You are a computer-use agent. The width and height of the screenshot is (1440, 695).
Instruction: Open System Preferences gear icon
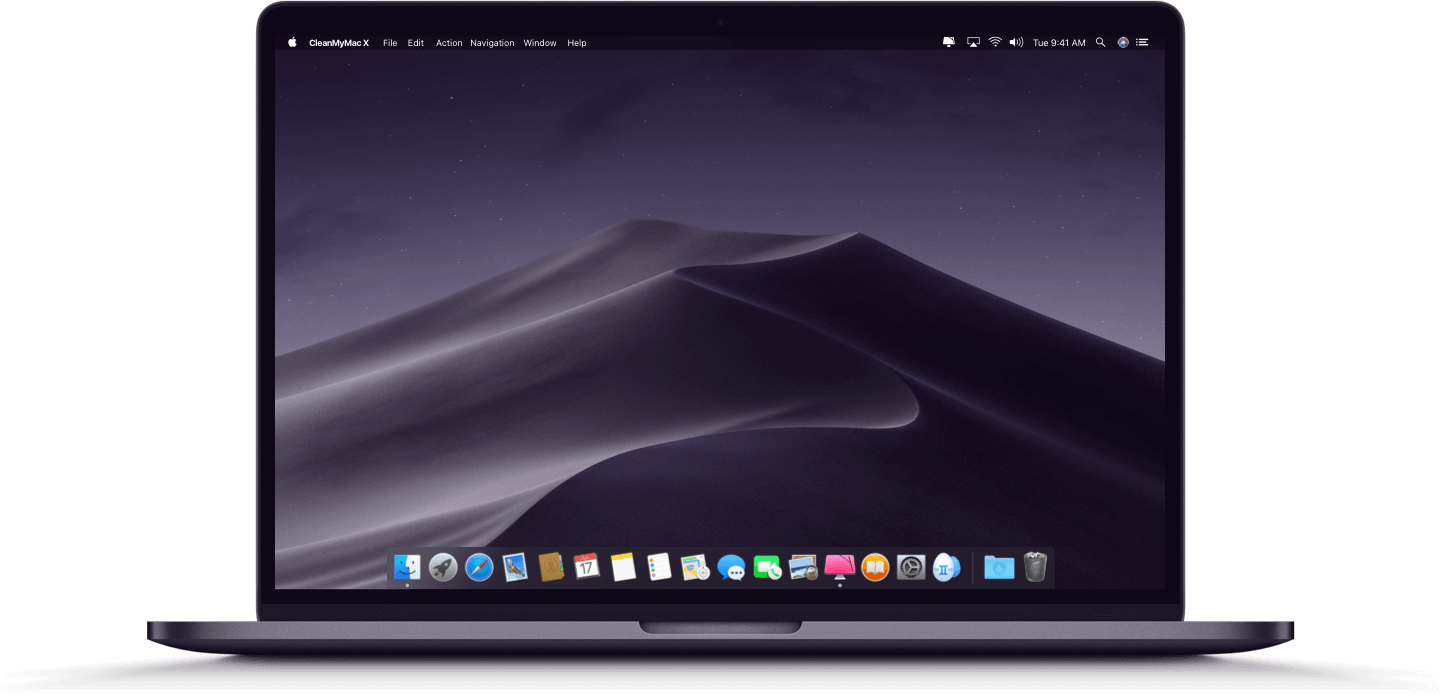[x=911, y=568]
